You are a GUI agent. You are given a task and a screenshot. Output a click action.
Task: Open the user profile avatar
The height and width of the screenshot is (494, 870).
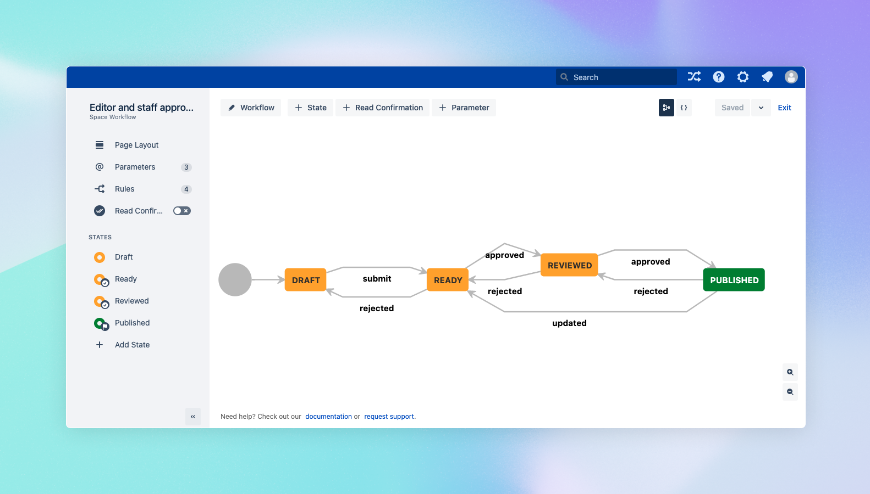click(791, 77)
